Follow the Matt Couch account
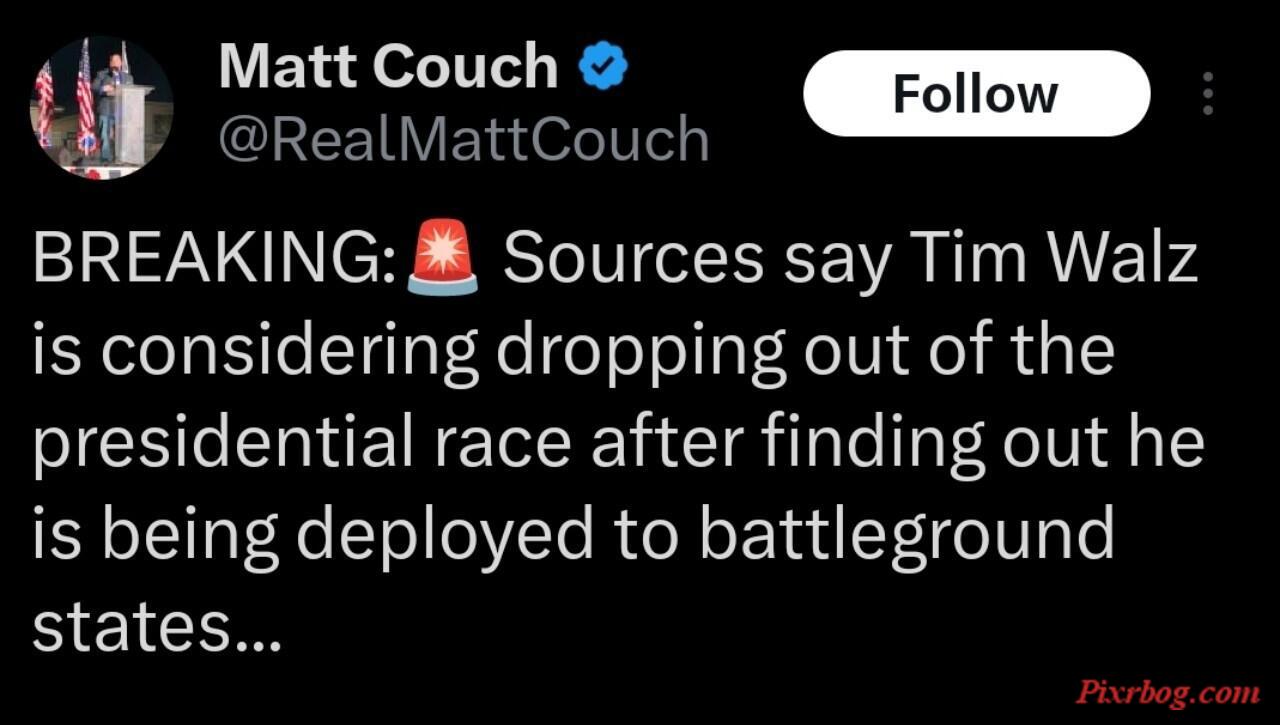 976,94
